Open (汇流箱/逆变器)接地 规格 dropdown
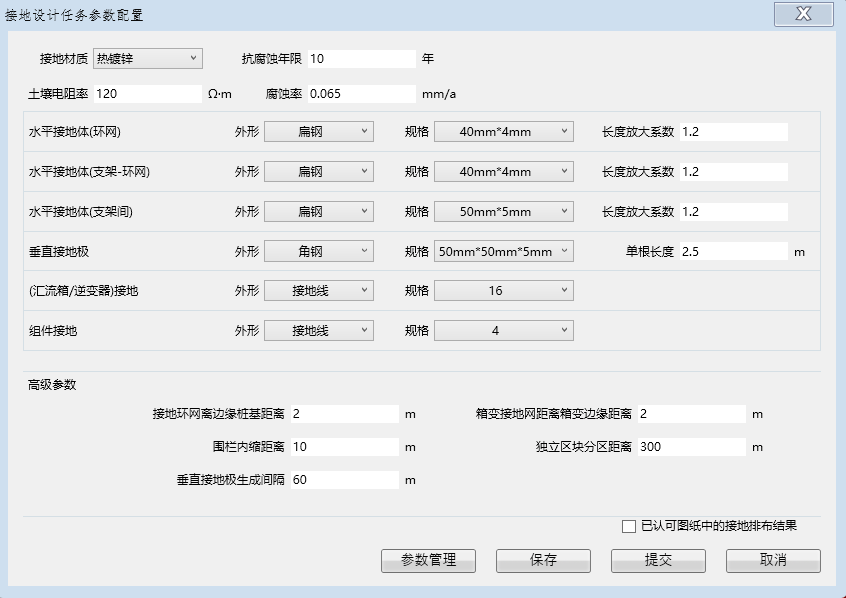 click(504, 291)
